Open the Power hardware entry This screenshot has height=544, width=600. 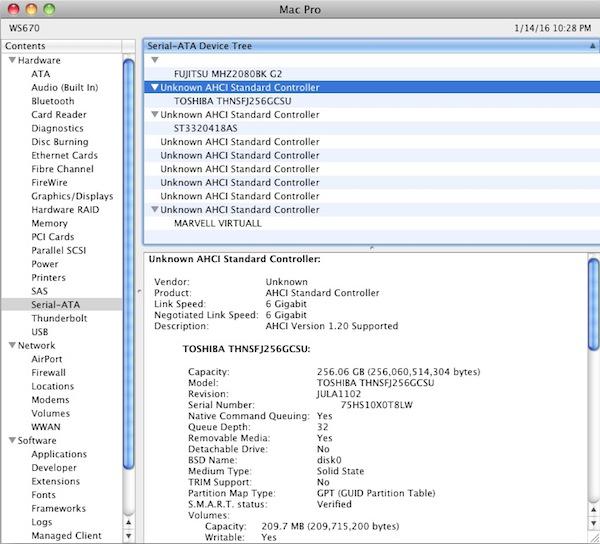45,264
